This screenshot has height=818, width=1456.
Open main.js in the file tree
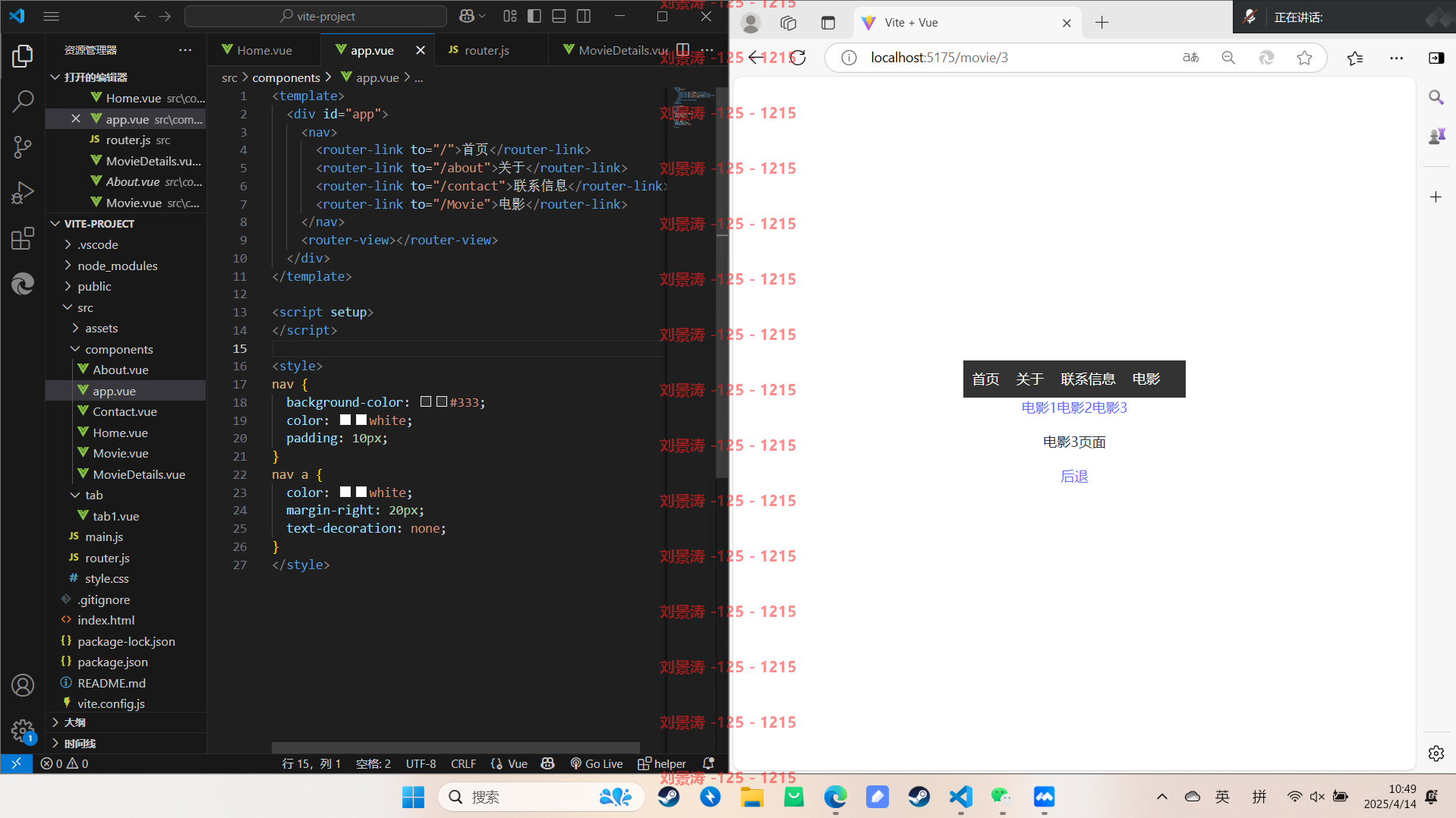(x=104, y=536)
